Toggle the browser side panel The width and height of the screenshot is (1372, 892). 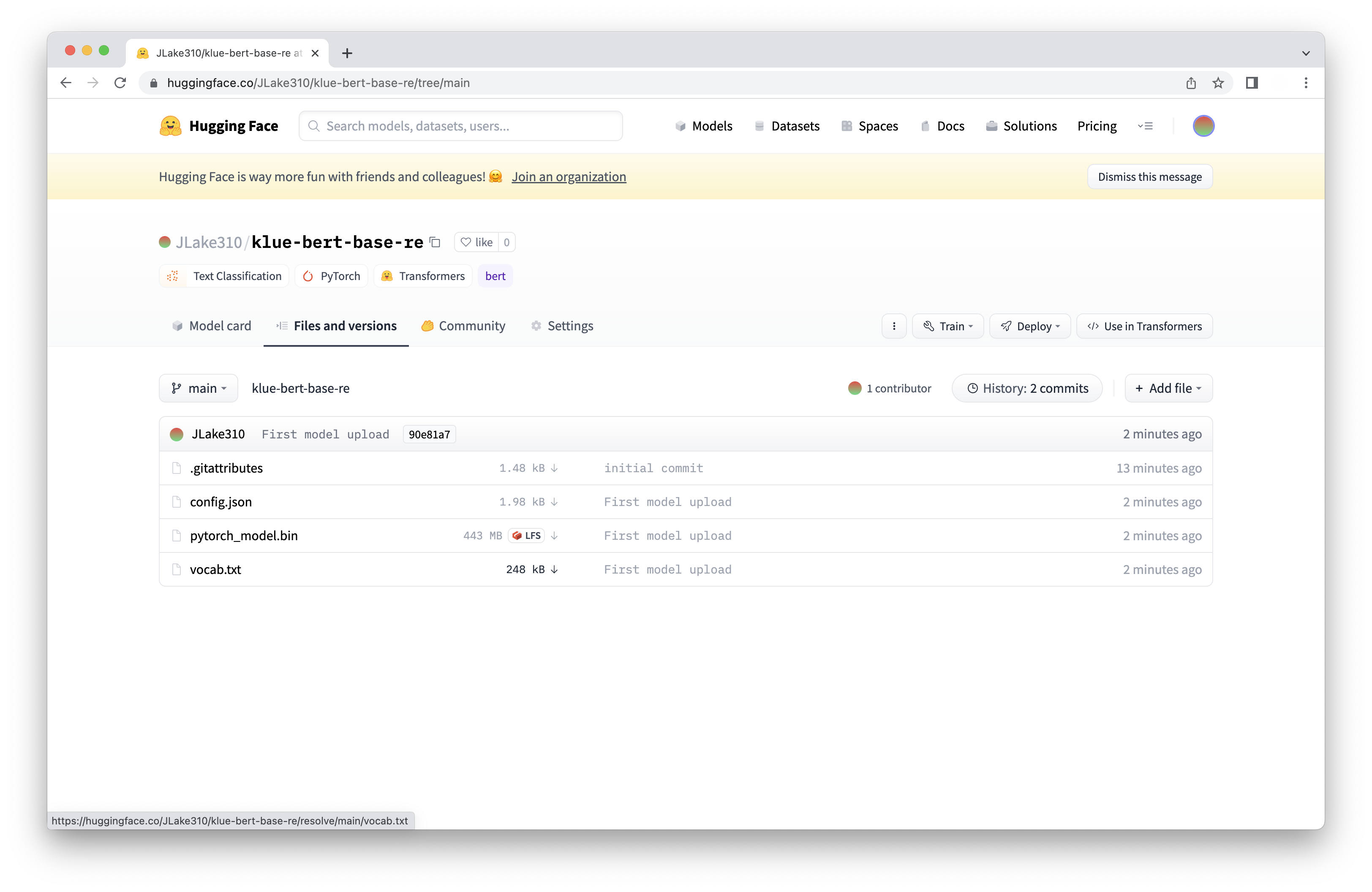(1252, 83)
